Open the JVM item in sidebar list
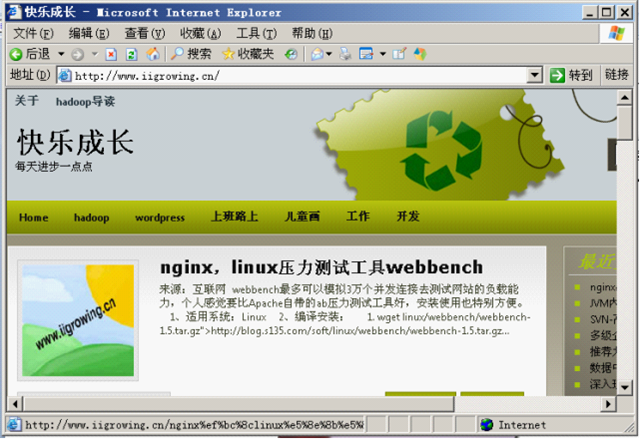Image resolution: width=640 pixels, height=439 pixels. 603,303
